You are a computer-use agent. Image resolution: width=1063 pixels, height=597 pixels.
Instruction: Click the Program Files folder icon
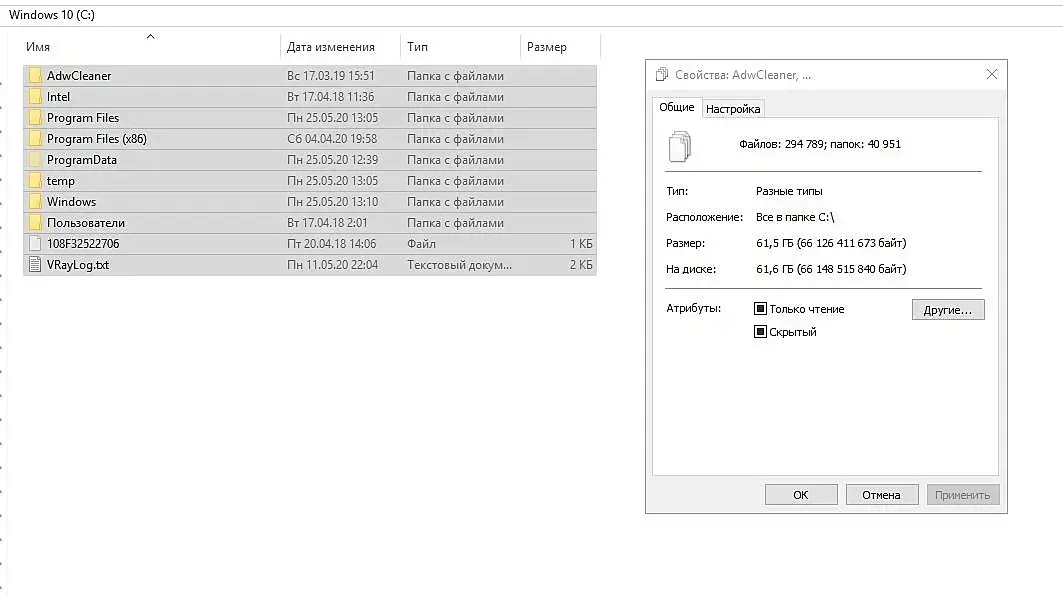coord(35,117)
